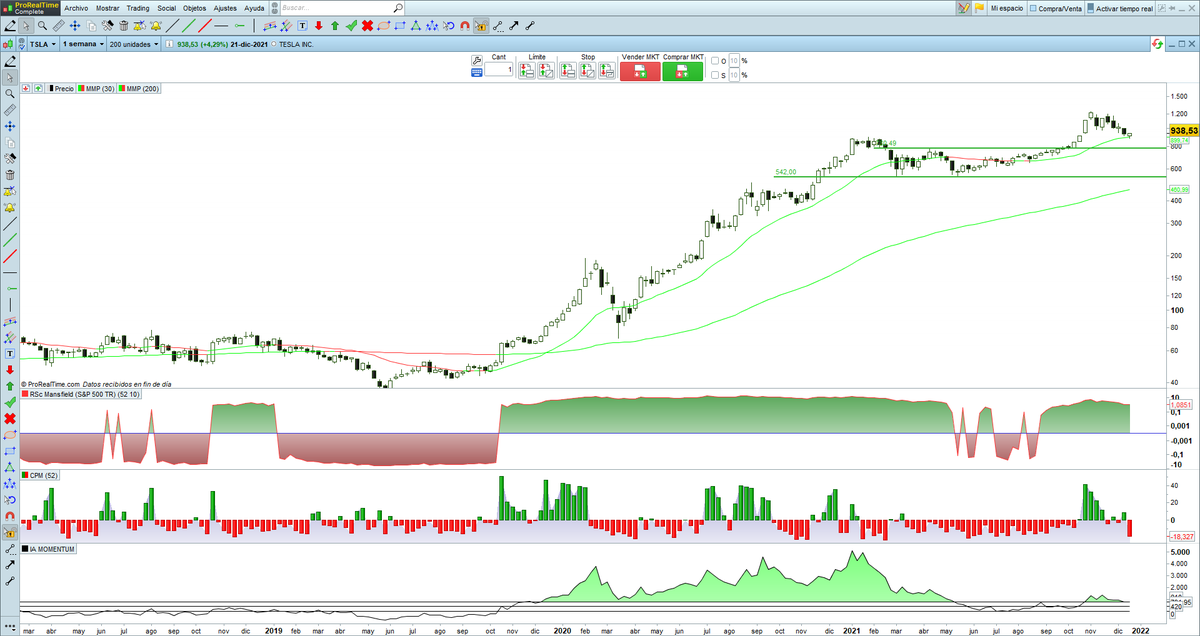Insert a red X mark from top toolbar

367,25
